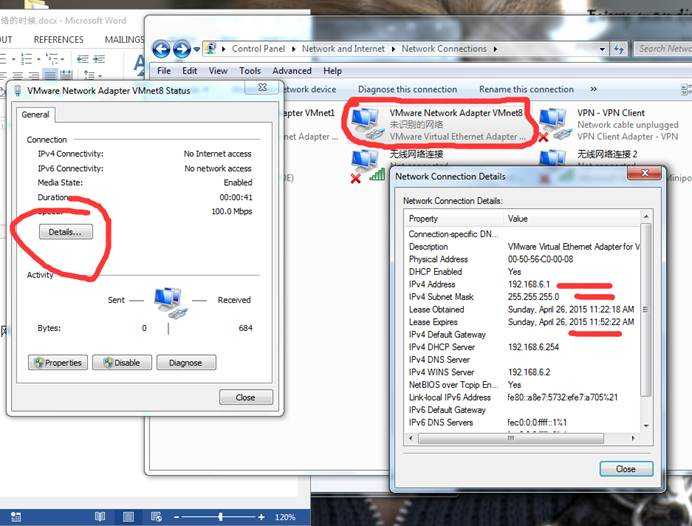Select VPN - VPN Client adapter icon
Viewport: 692px width, 526px height.
553,124
